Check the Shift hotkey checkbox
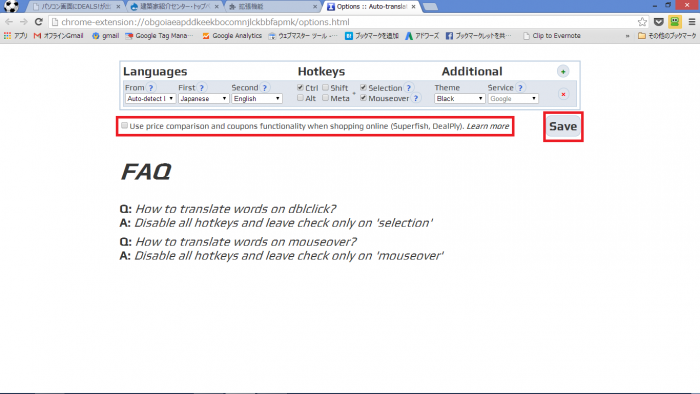Image resolution: width=700 pixels, height=394 pixels. [x=325, y=87]
